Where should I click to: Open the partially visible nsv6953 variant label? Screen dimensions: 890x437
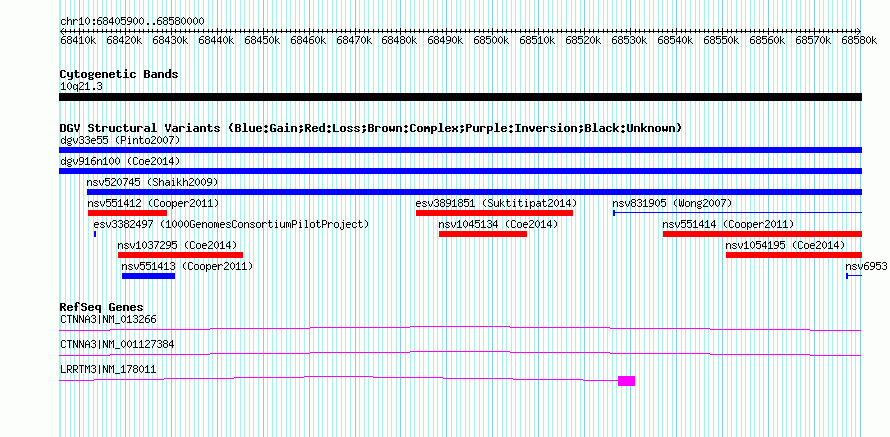tap(866, 266)
